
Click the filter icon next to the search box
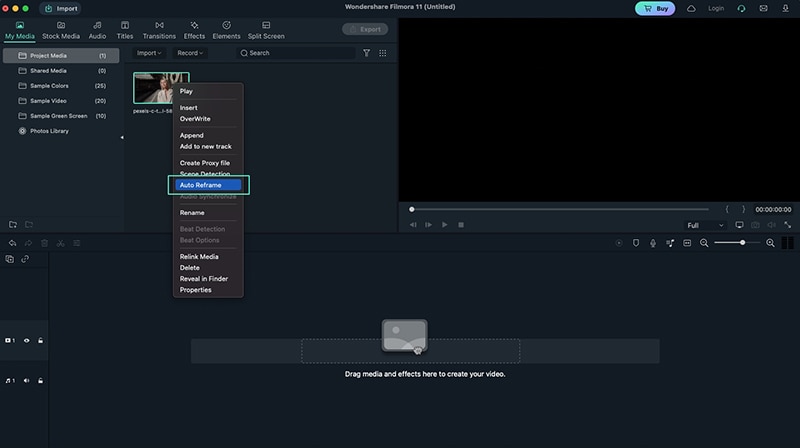366,53
